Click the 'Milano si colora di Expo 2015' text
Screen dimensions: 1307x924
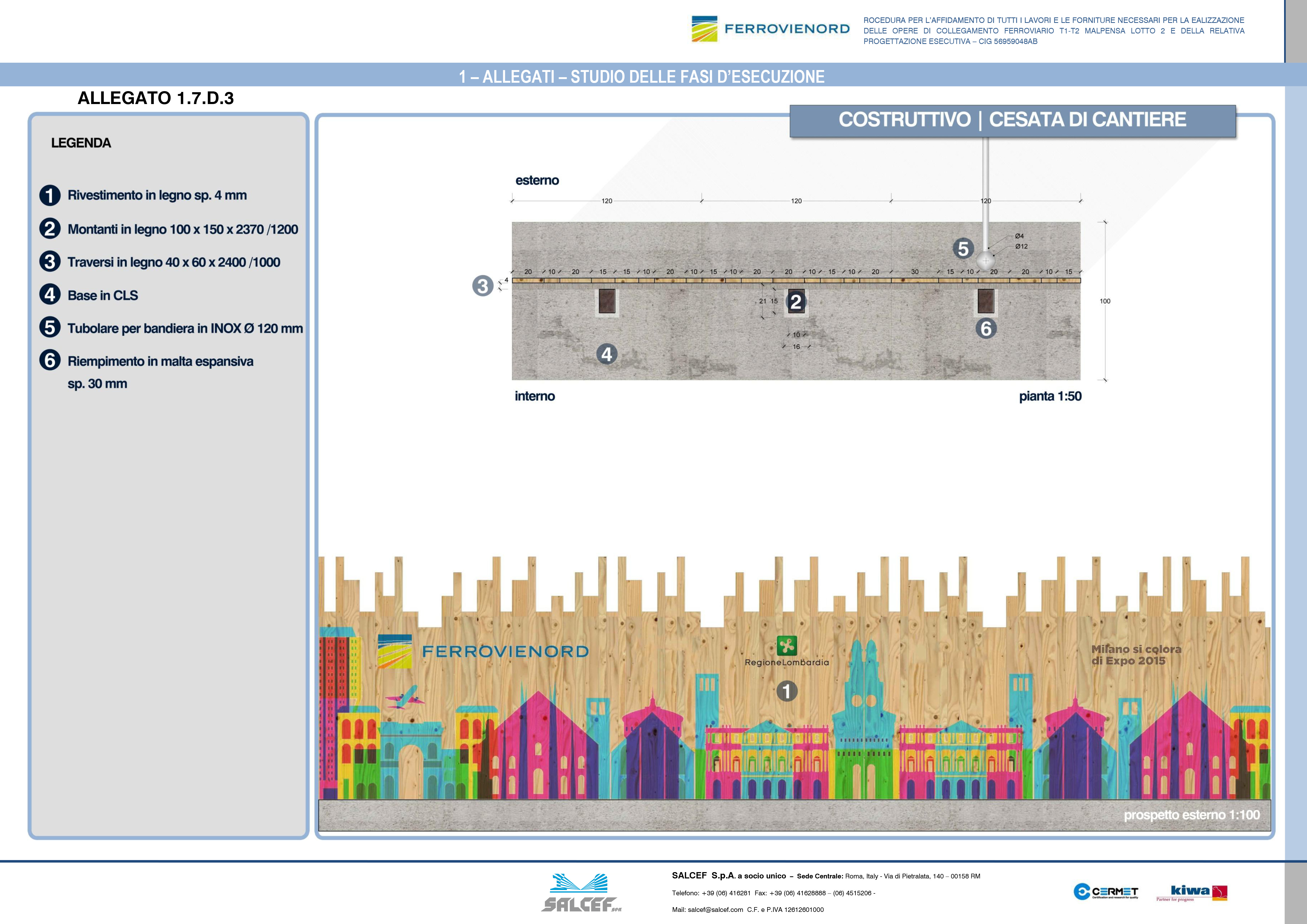(1136, 655)
